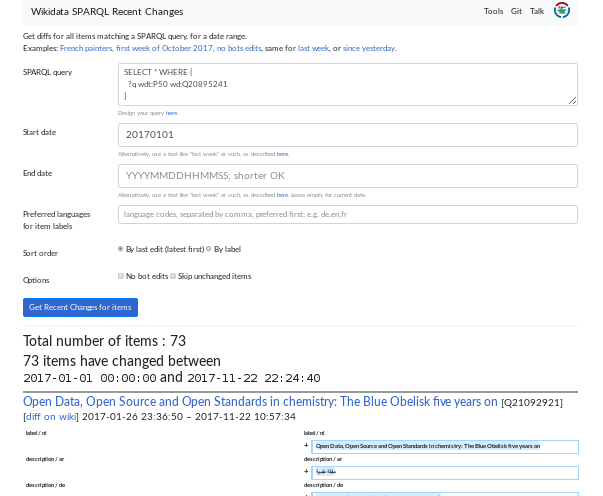Screen dimensions: 603x496
Task: Select 'By label' sort order option
Action: tap(208, 249)
